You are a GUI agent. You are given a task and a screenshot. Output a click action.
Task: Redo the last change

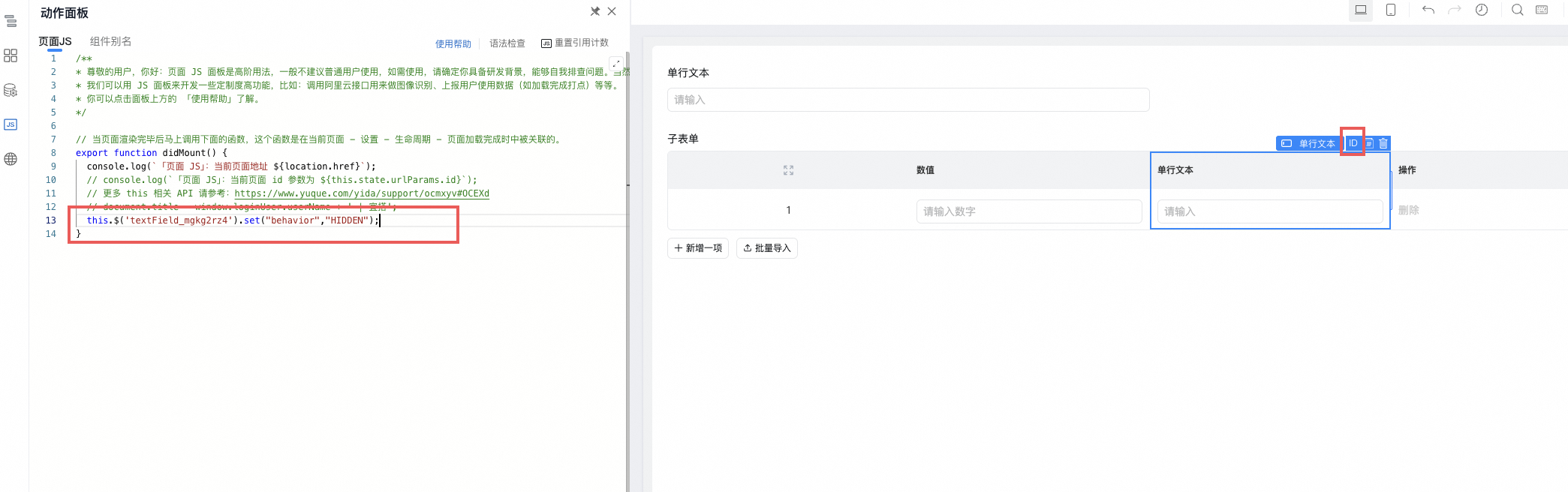click(x=1455, y=10)
